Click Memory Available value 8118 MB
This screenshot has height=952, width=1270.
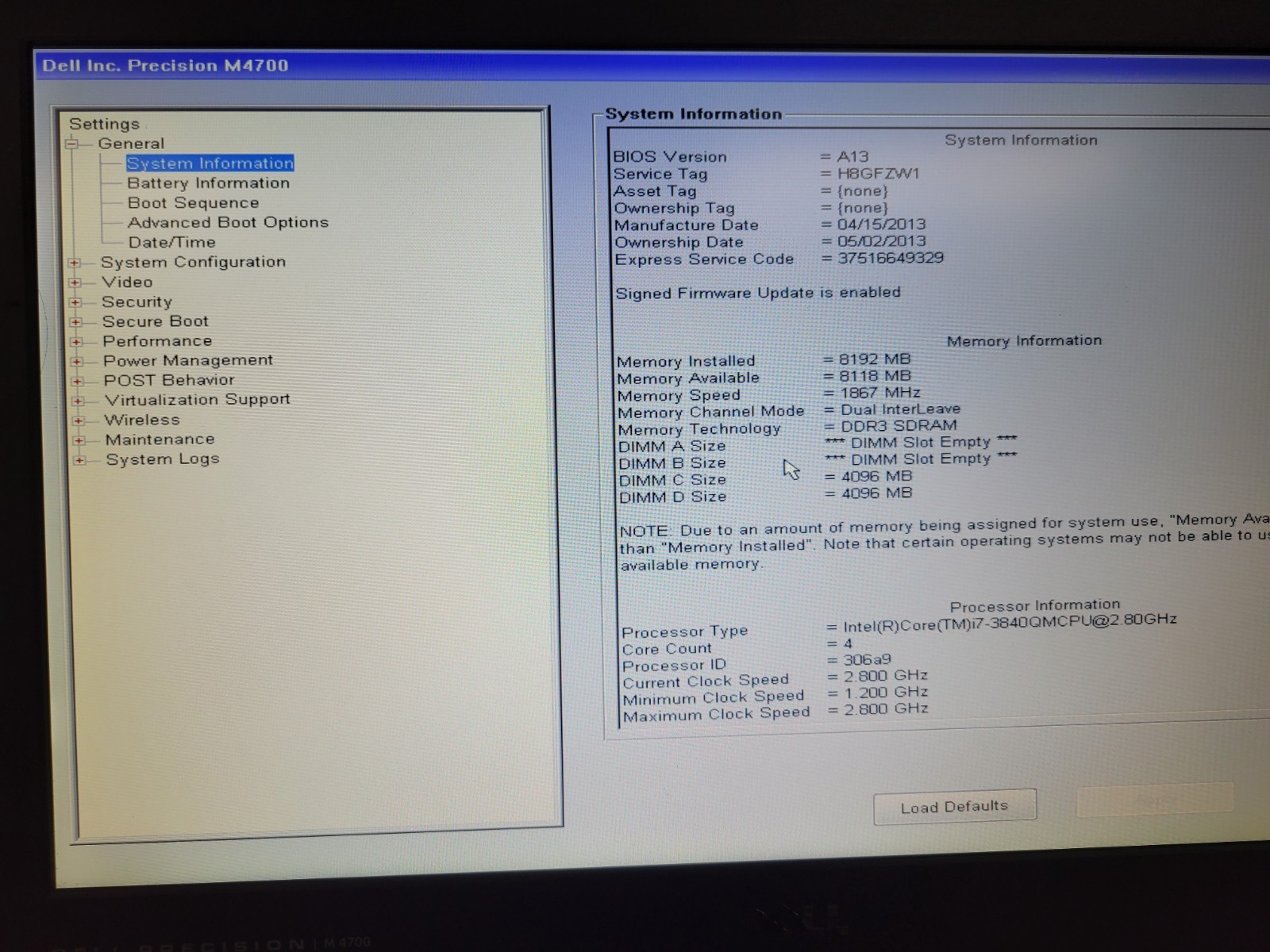[875, 376]
